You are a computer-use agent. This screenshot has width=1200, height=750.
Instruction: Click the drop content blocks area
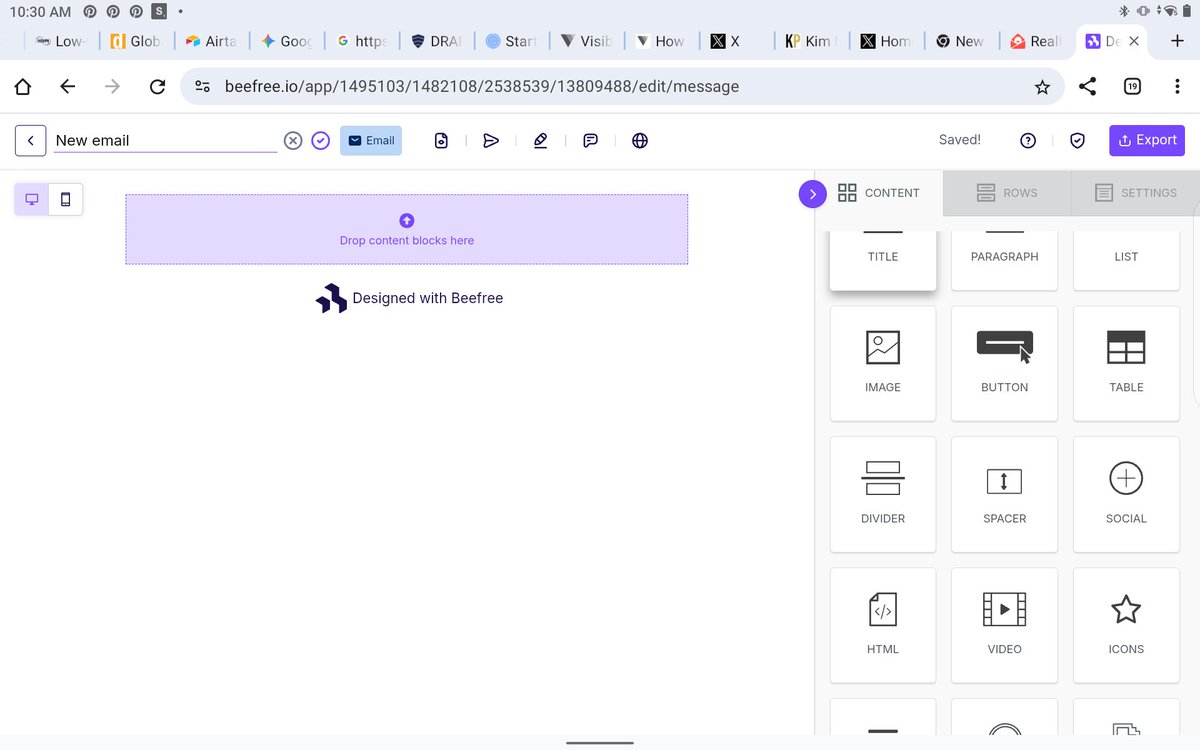(406, 229)
